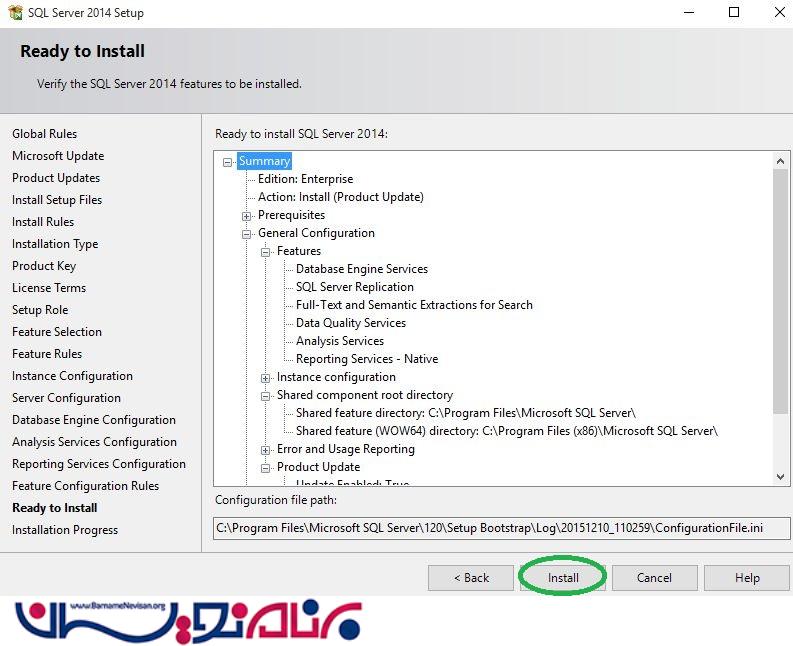Select Database Engine Configuration step

pos(94,420)
